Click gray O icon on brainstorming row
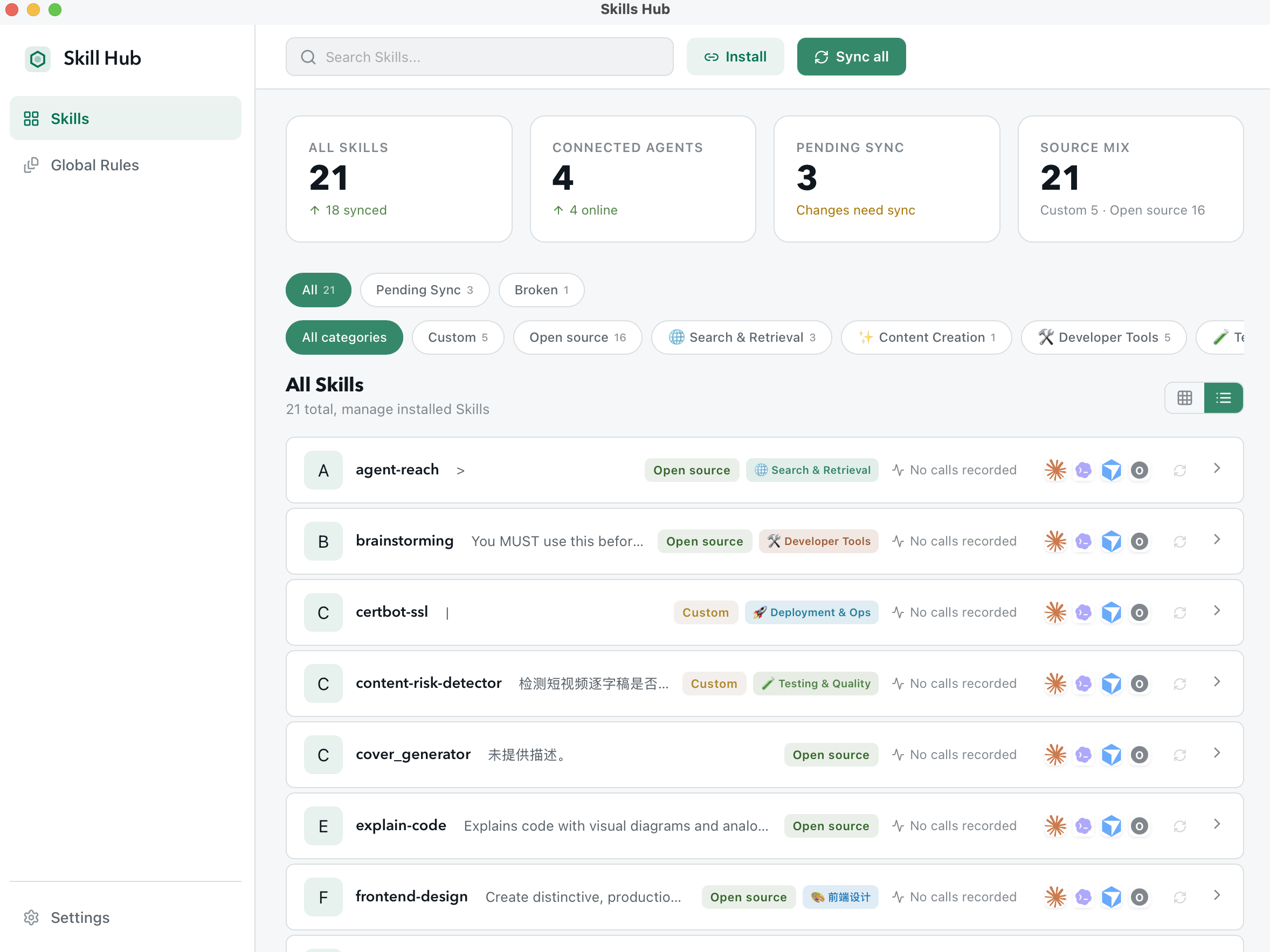The height and width of the screenshot is (952, 1270). [x=1140, y=541]
